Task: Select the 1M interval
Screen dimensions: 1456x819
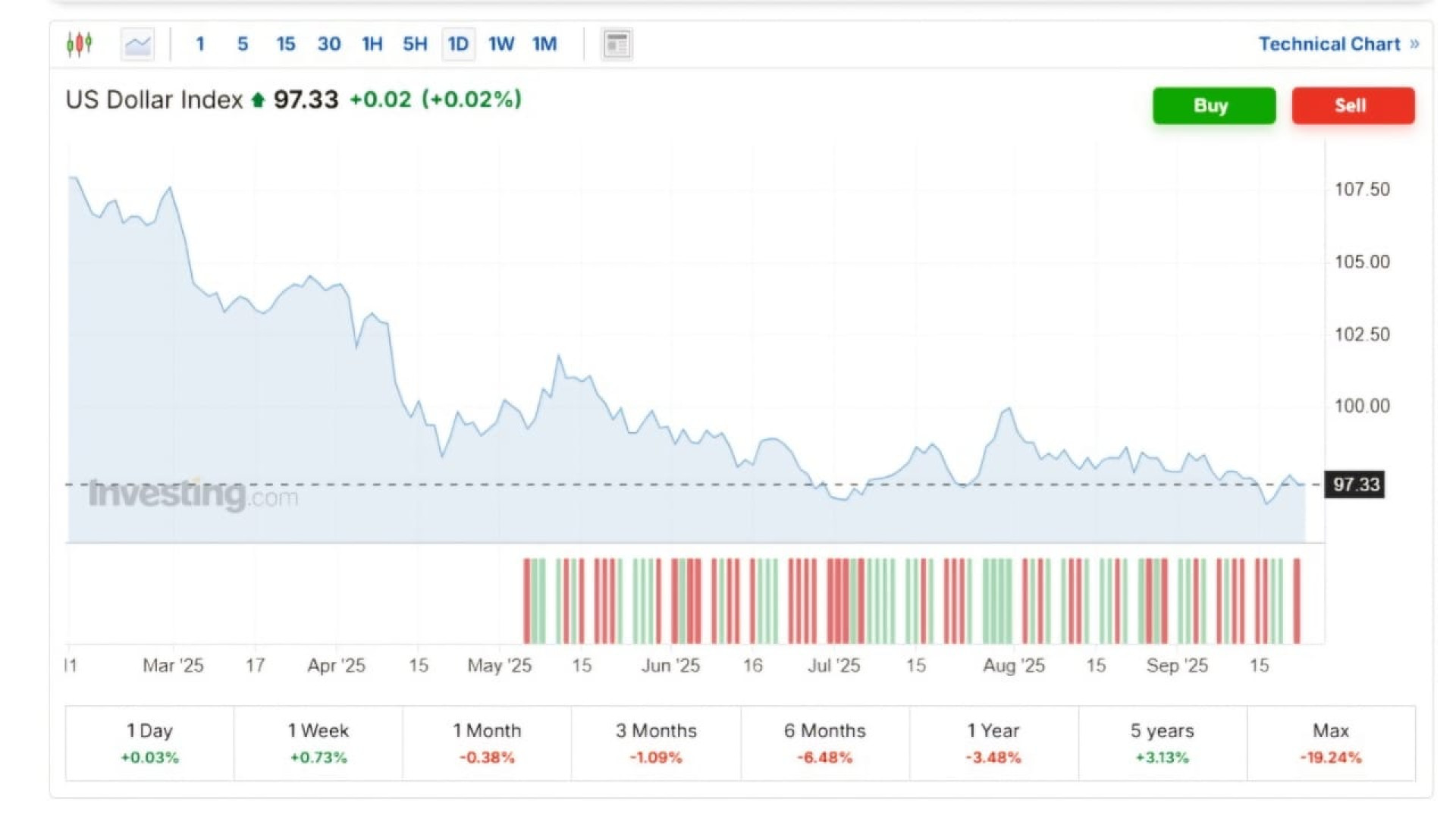Action: click(544, 44)
